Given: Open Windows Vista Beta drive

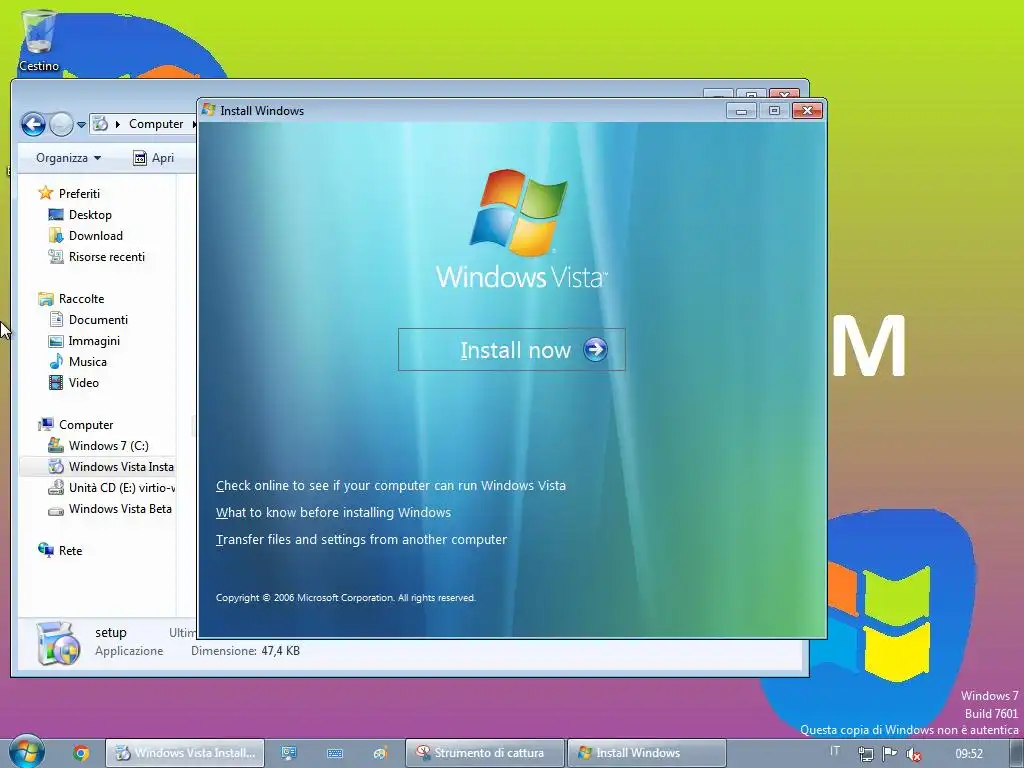Looking at the screenshot, I should tap(120, 509).
